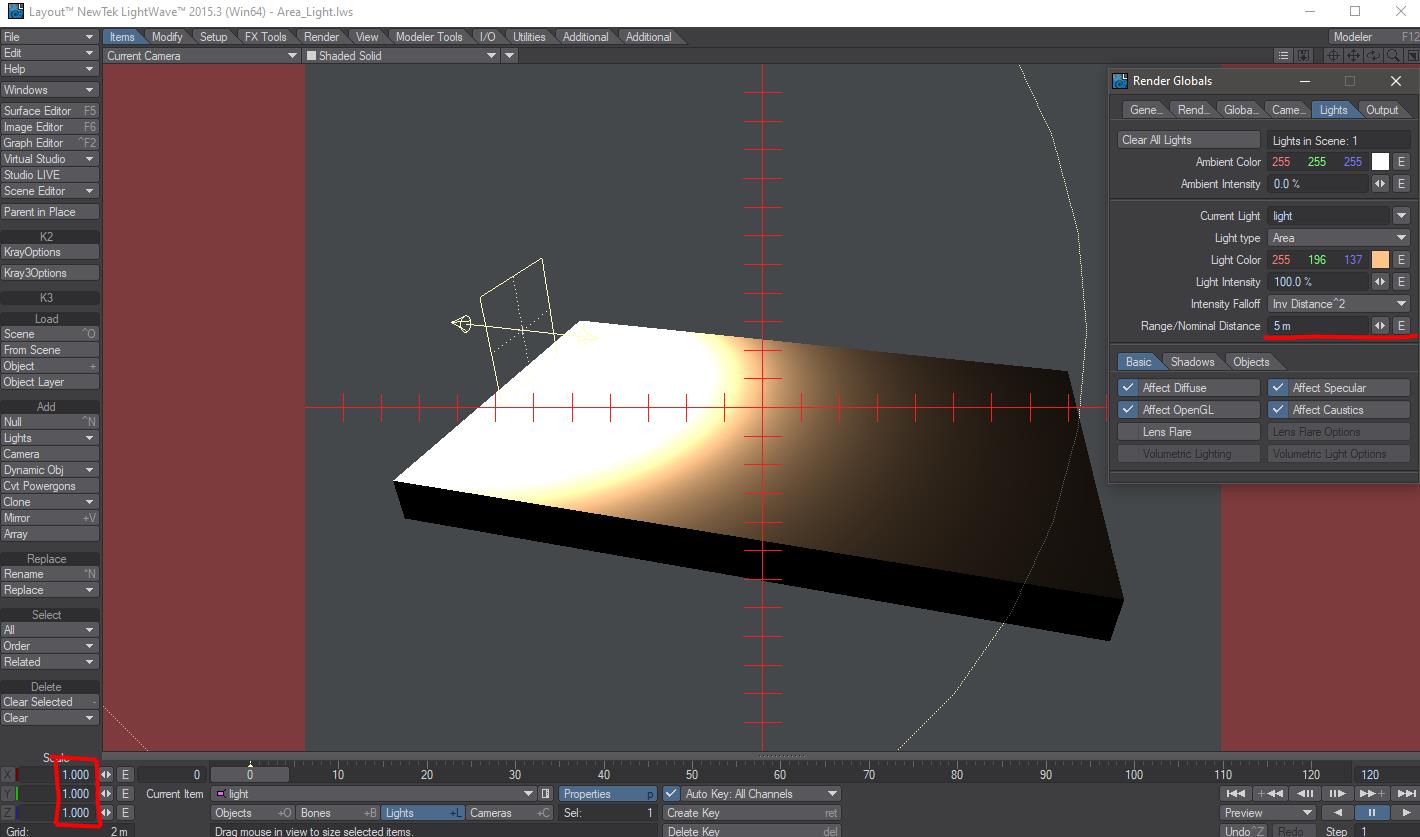The image size is (1420, 837).
Task: Click the viewport rotate icon
Action: pyautogui.click(x=1373, y=56)
